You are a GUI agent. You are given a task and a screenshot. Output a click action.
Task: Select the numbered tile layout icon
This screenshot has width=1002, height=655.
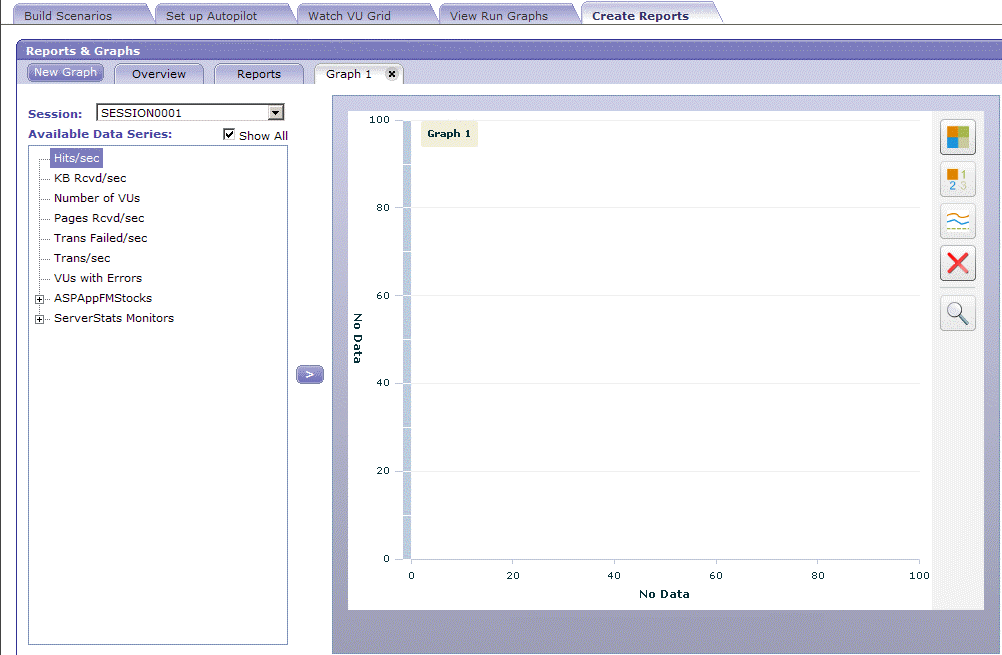(x=957, y=179)
